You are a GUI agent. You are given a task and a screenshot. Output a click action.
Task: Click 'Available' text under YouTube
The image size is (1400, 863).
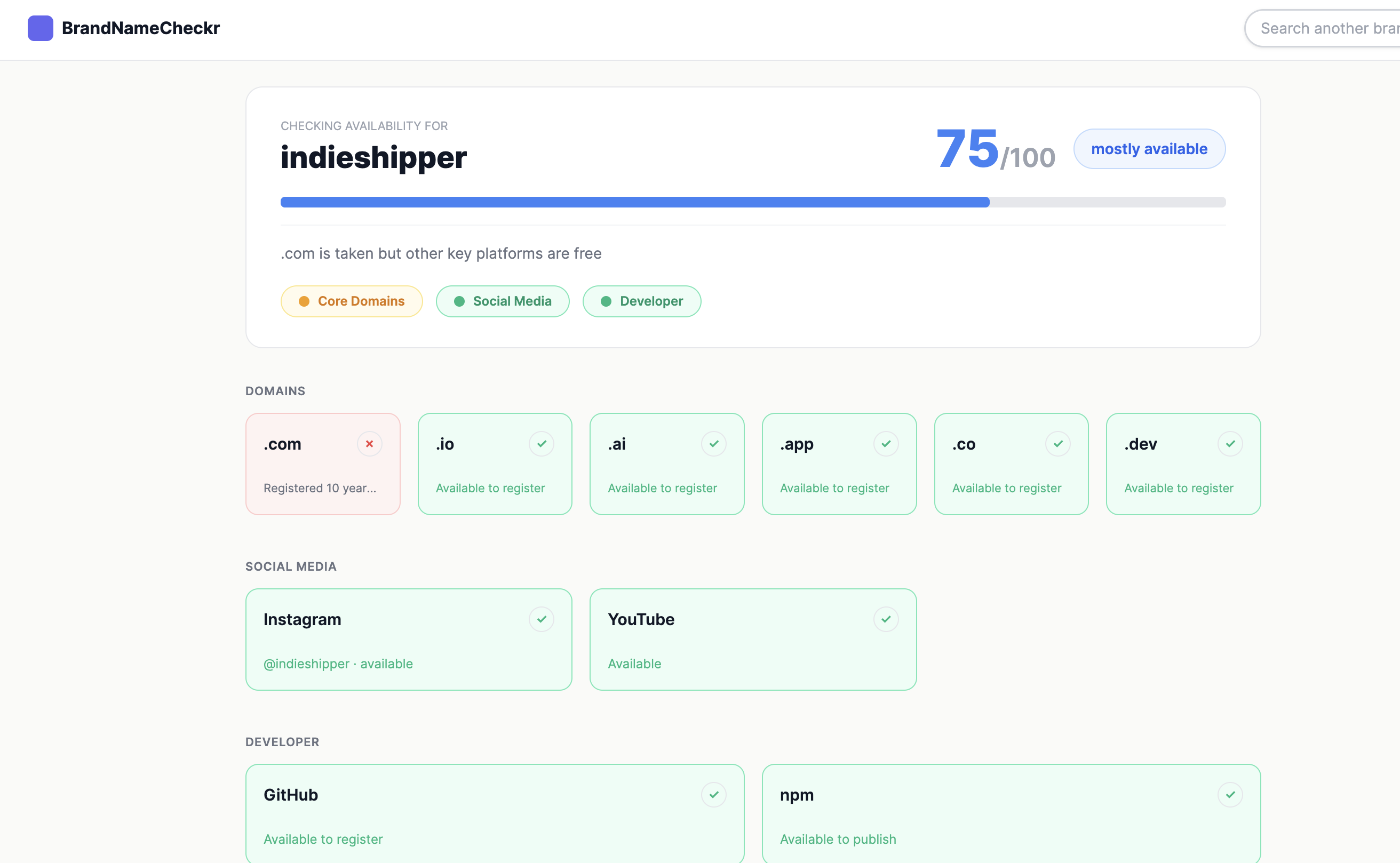[634, 664]
